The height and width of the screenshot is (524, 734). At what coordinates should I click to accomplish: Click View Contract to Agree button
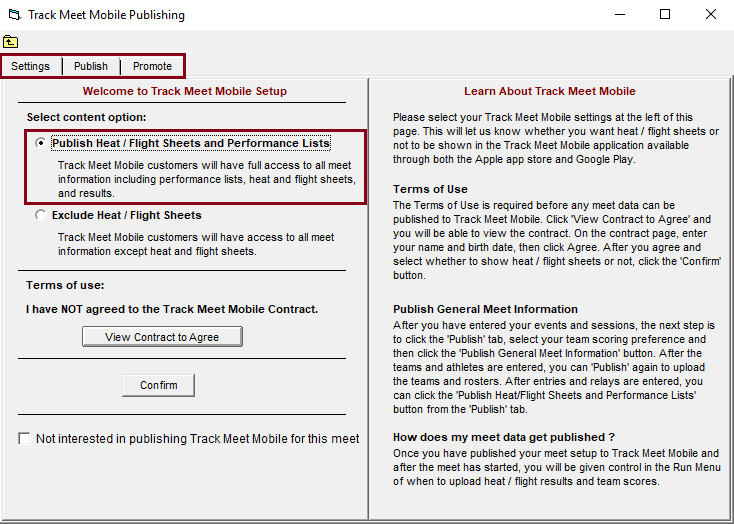coord(162,337)
